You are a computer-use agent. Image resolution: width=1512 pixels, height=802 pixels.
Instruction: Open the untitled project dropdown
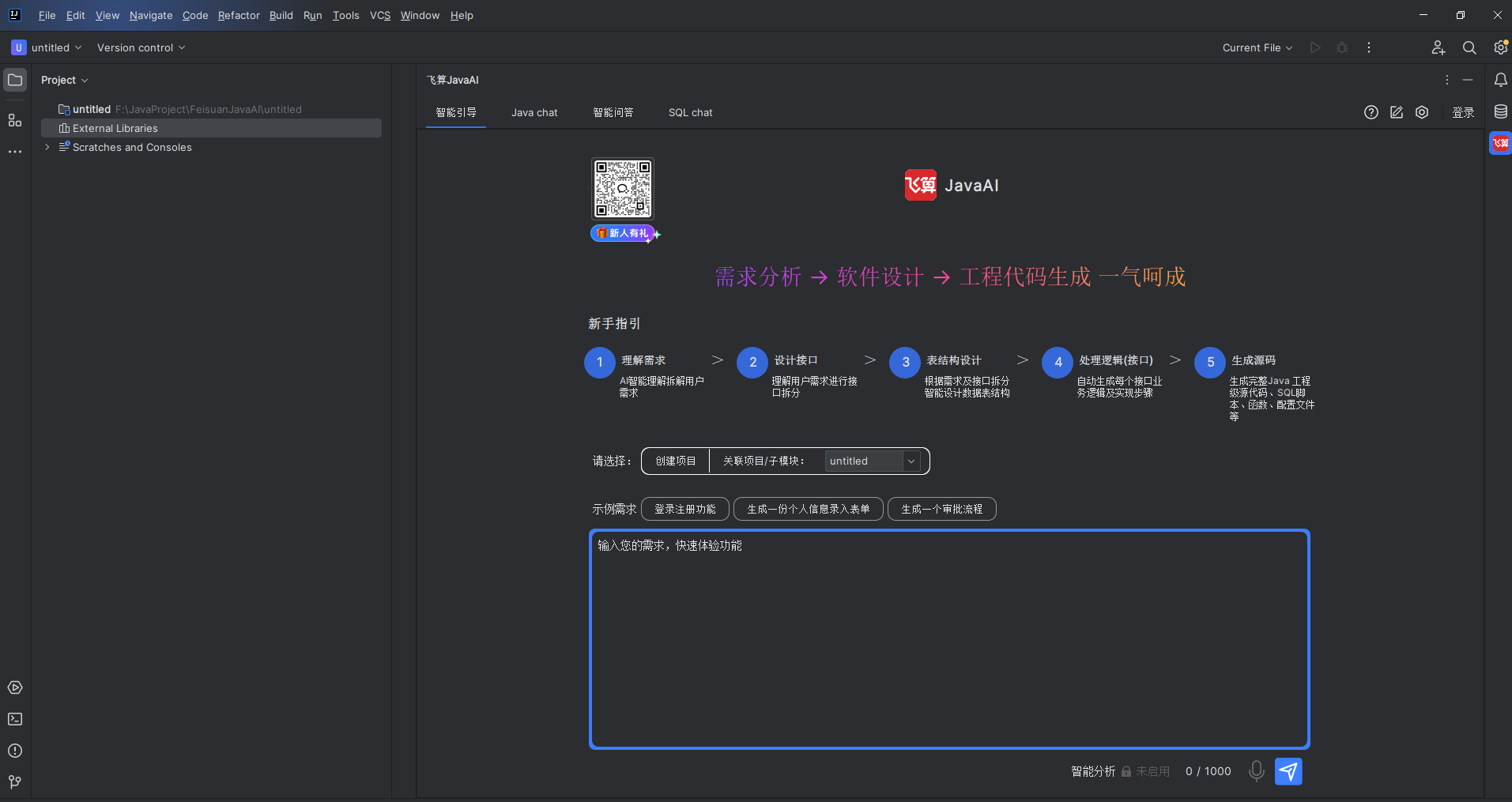point(47,47)
